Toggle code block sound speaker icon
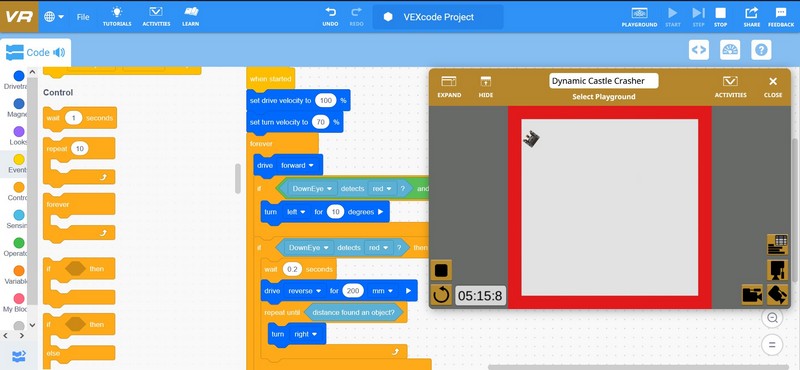The height and width of the screenshot is (370, 800). [x=59, y=52]
